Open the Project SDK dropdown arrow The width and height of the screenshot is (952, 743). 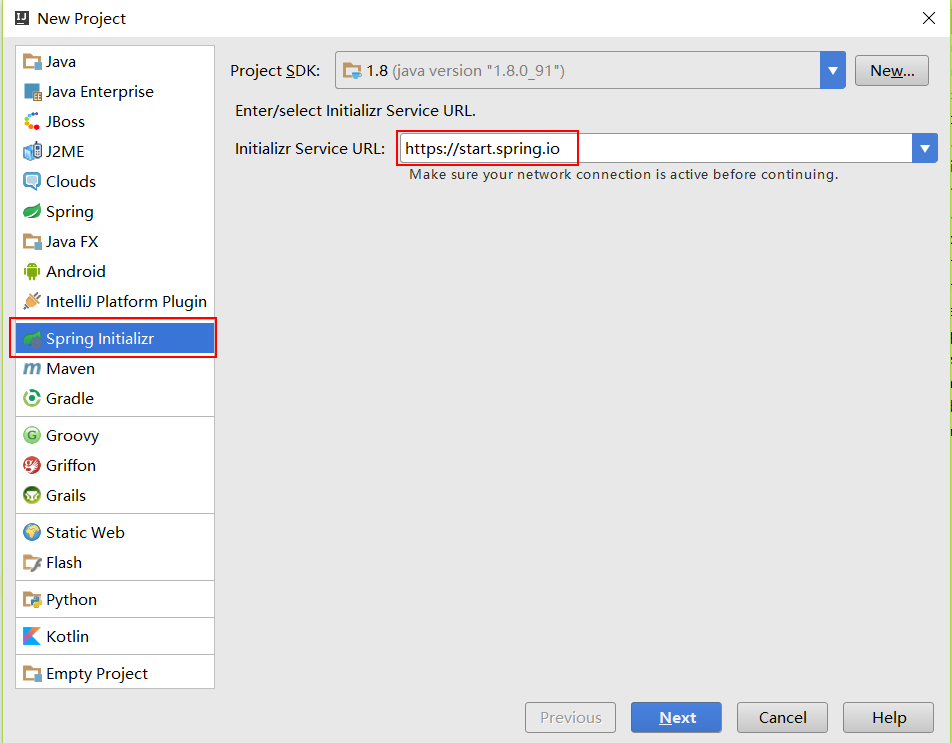(x=833, y=70)
